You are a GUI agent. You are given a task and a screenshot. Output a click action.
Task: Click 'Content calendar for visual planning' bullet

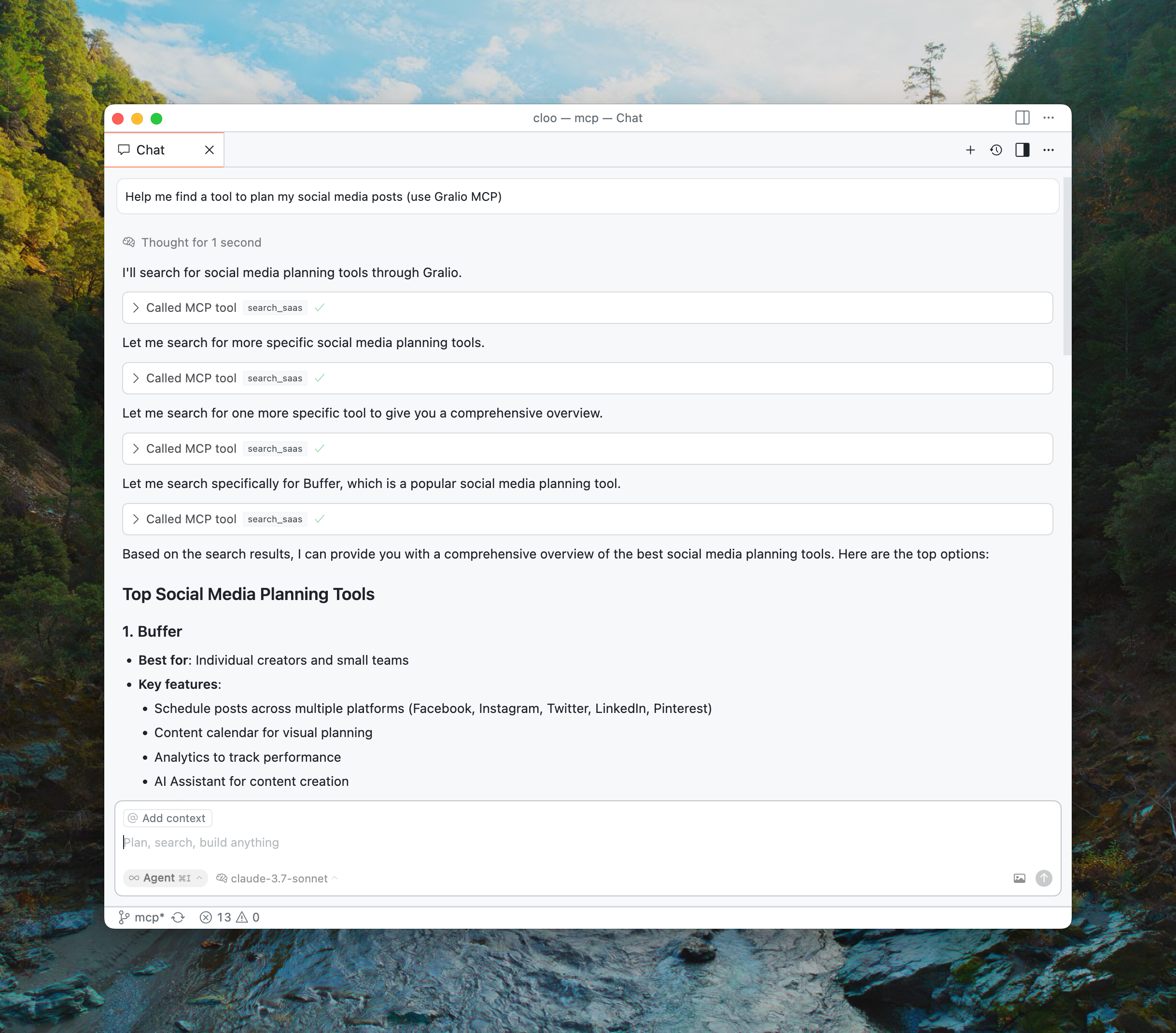[x=264, y=733]
